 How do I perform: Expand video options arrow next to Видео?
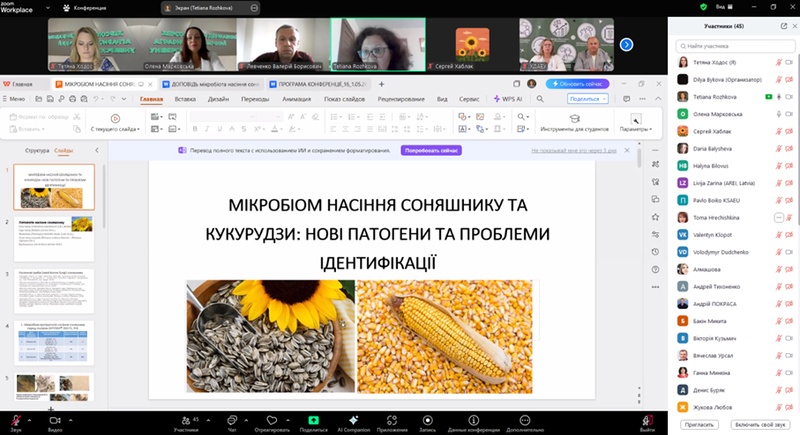[70, 420]
